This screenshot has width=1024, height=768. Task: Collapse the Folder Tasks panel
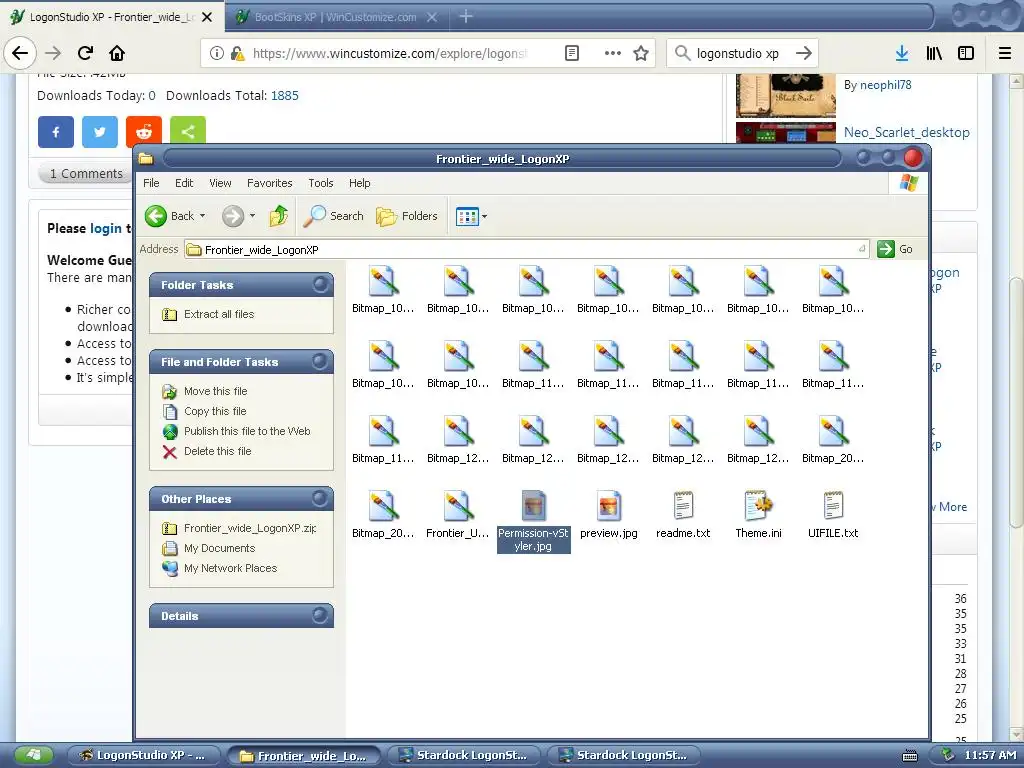pos(320,284)
